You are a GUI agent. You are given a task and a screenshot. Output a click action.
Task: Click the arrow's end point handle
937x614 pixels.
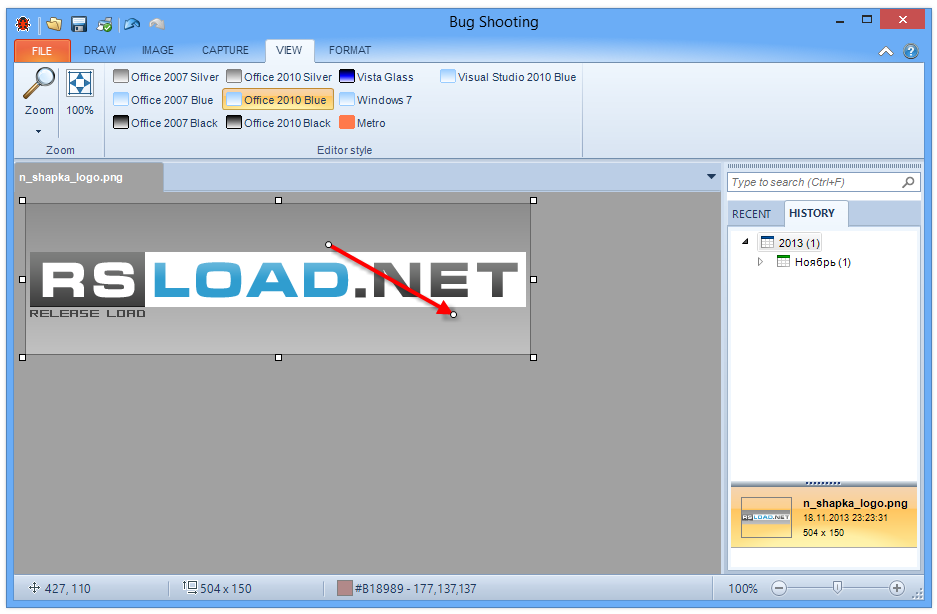click(454, 314)
